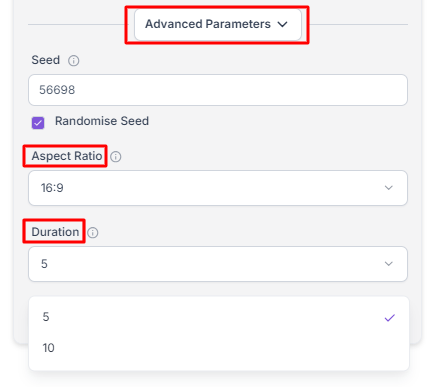This screenshot has width=434, height=387.
Task: Collapse the Advanced Parameters section
Action: point(218,24)
